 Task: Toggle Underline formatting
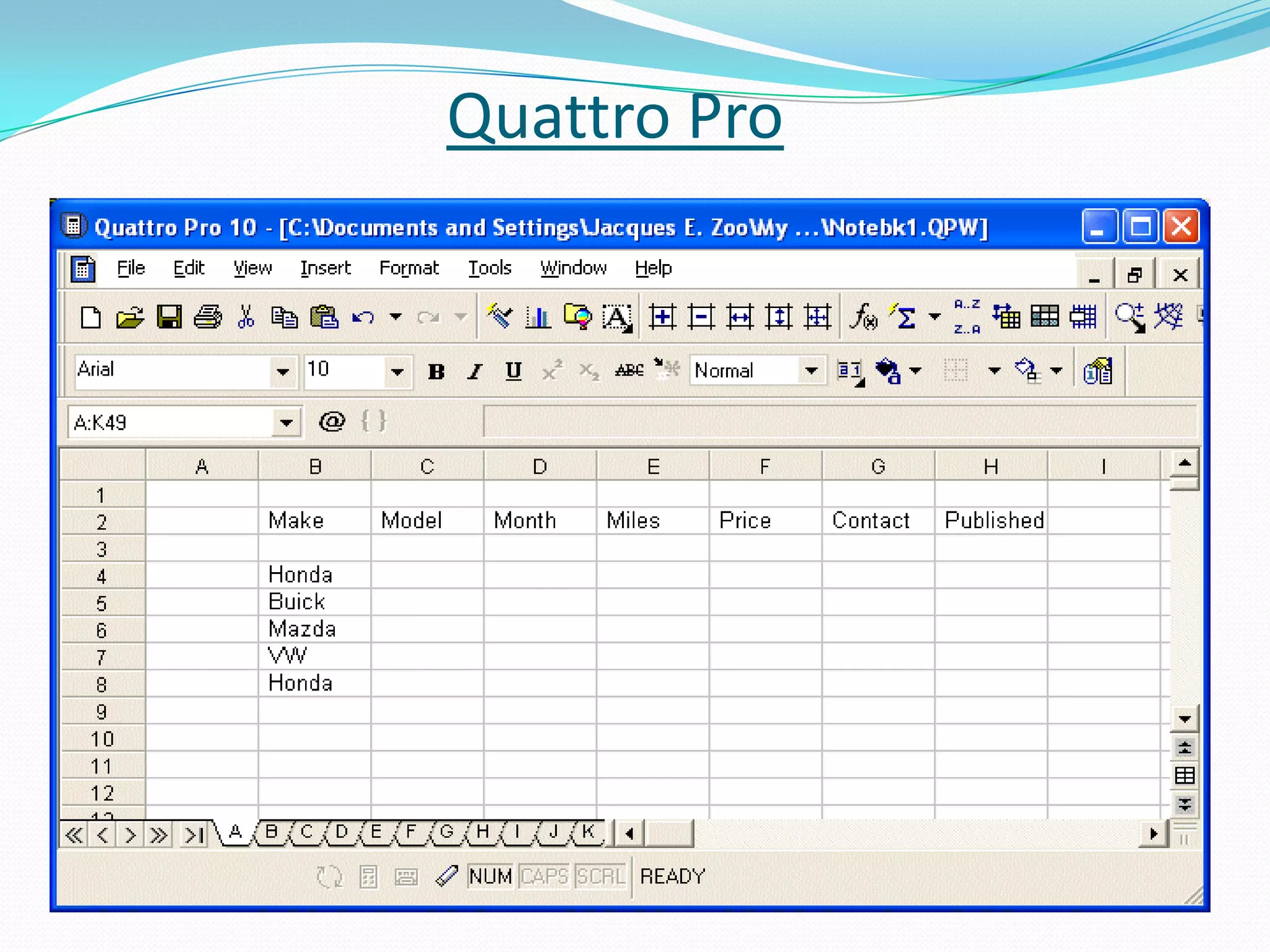click(x=513, y=371)
